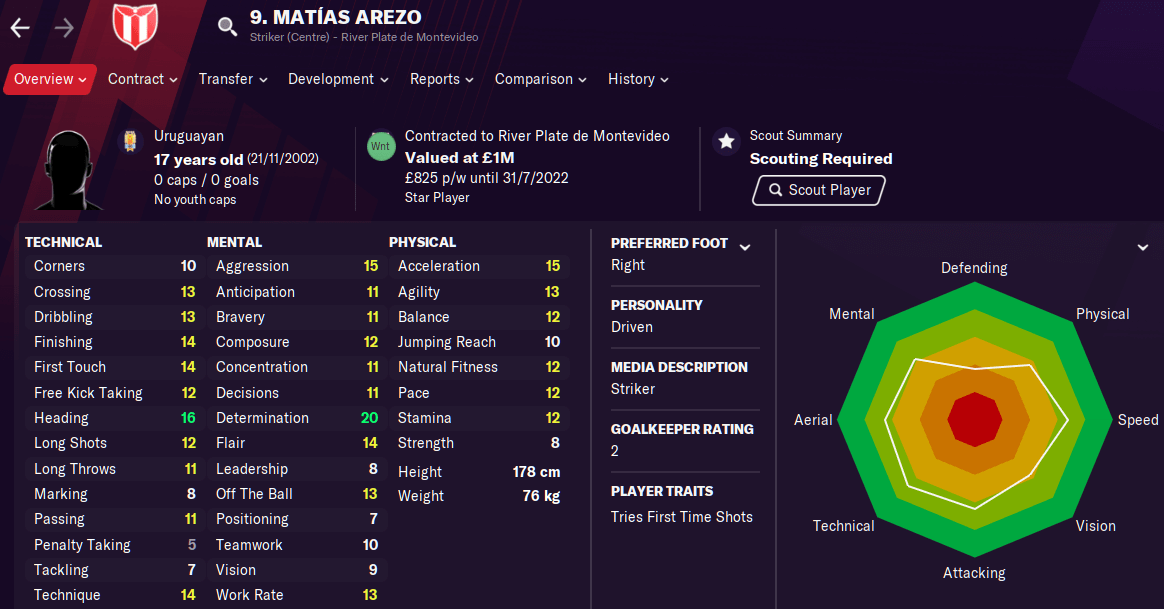
Task: Click the forward navigation arrow
Action: (x=64, y=28)
